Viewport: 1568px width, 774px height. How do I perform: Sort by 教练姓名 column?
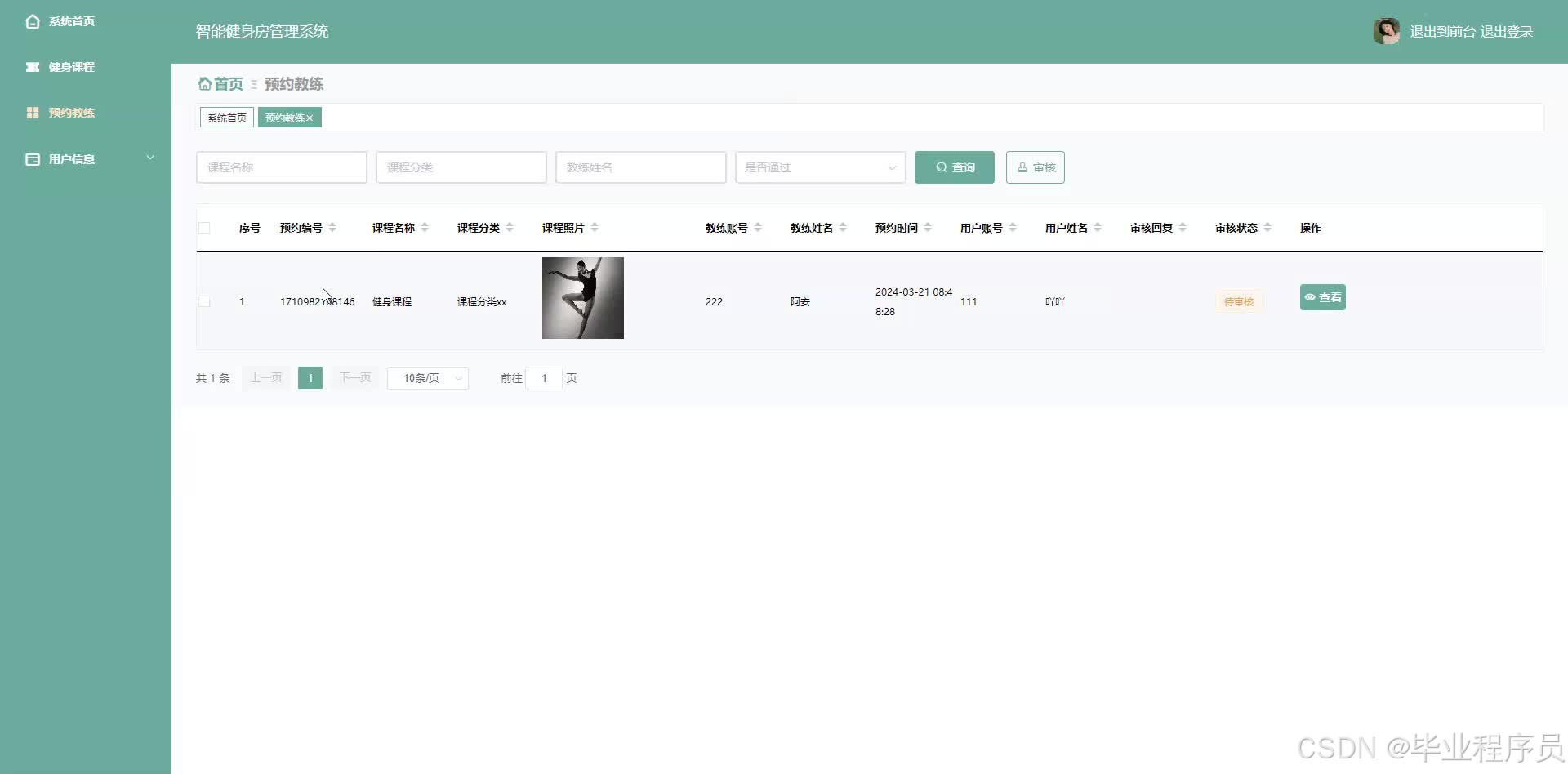[x=843, y=228]
